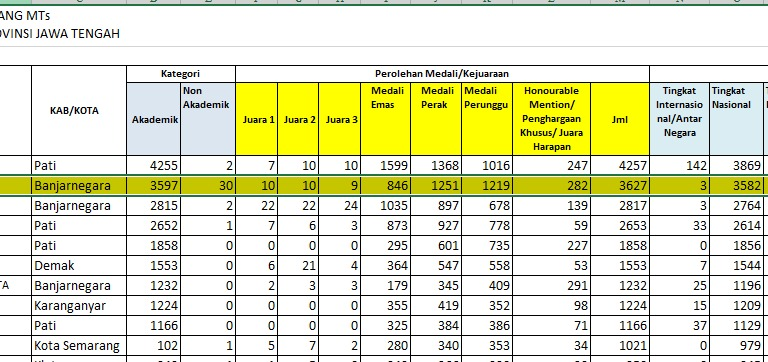Click the Jml value 4257
This screenshot has height=362, width=768.
coord(620,166)
